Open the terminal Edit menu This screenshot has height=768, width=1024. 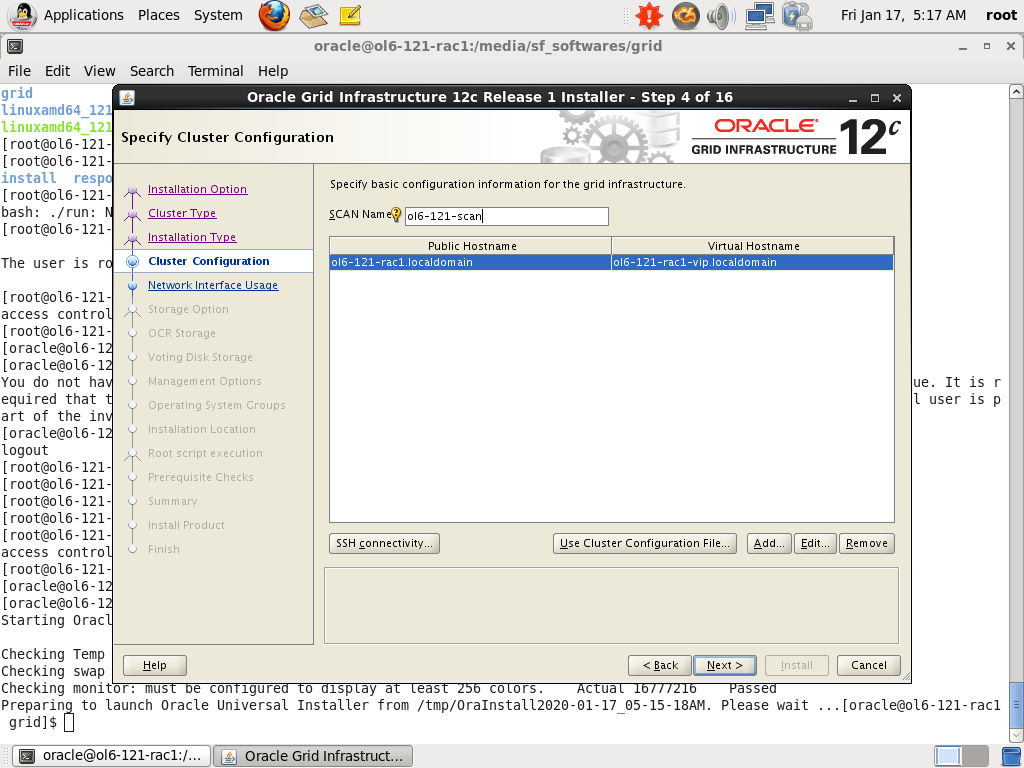tap(57, 71)
